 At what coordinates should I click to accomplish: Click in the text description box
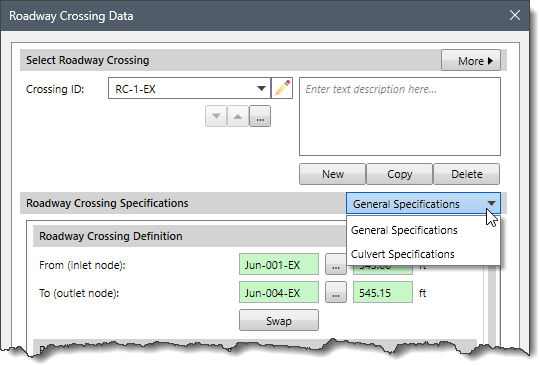pos(400,117)
